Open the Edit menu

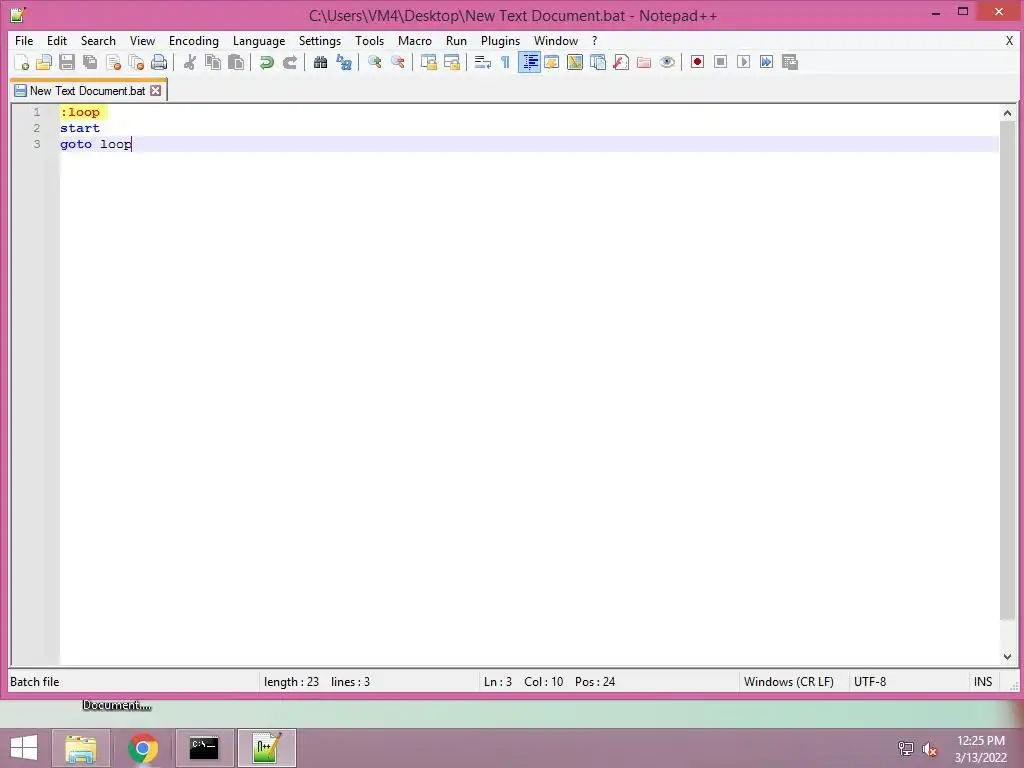point(57,40)
